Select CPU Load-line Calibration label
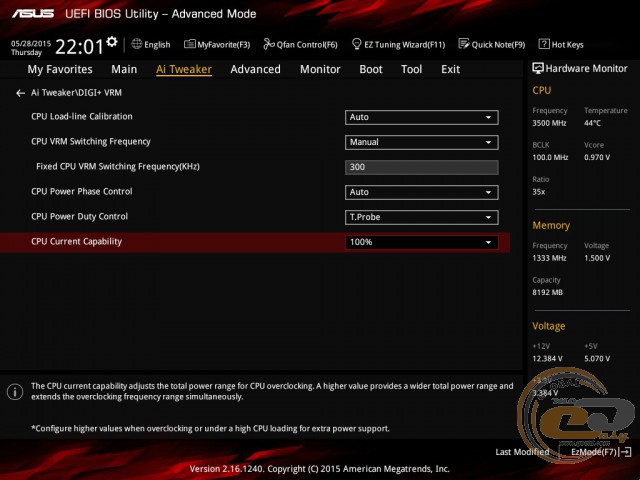The height and width of the screenshot is (480, 640). coord(82,117)
